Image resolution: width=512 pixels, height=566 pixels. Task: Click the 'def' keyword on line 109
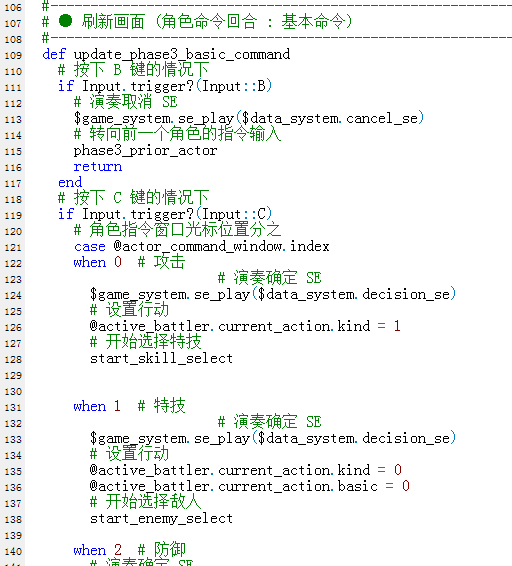54,55
